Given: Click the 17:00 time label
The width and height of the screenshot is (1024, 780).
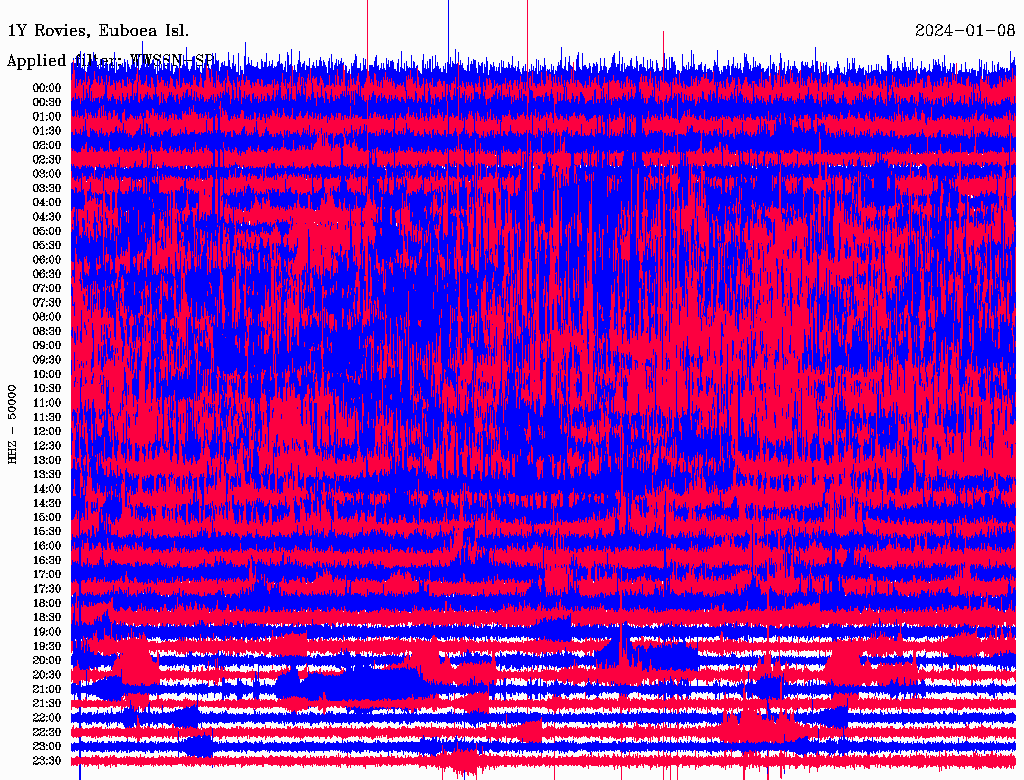Looking at the screenshot, I should (x=47, y=575).
